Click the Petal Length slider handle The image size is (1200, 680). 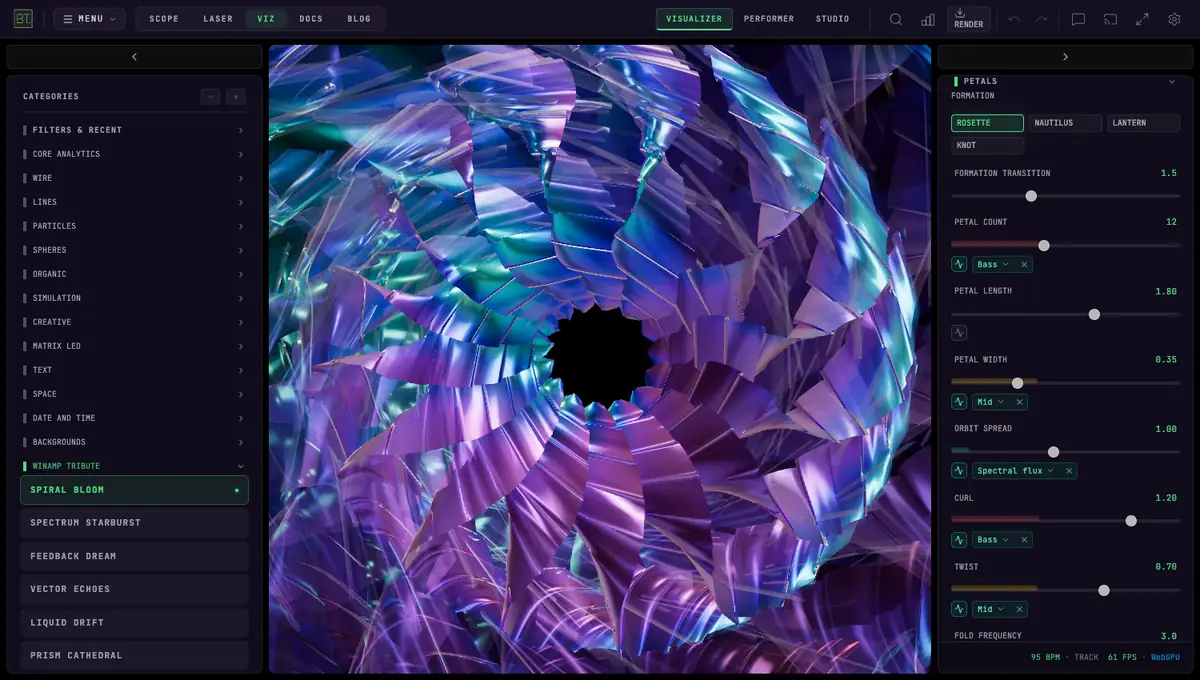tap(1094, 314)
